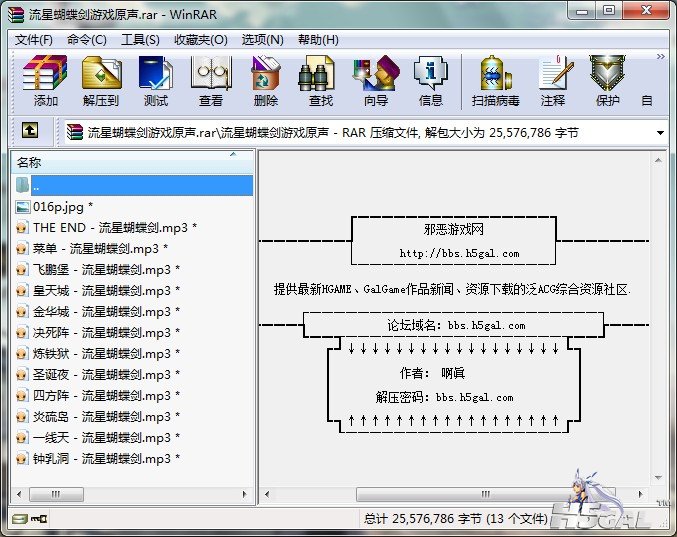Click 名称 column sort arrow
Screen dimensions: 677x537
233,154
